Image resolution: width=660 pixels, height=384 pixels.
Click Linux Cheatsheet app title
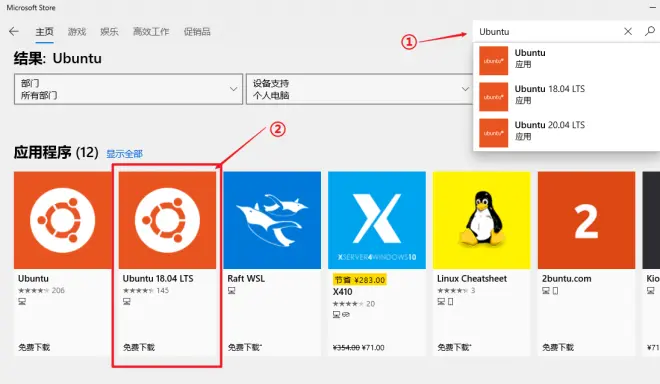point(472,278)
